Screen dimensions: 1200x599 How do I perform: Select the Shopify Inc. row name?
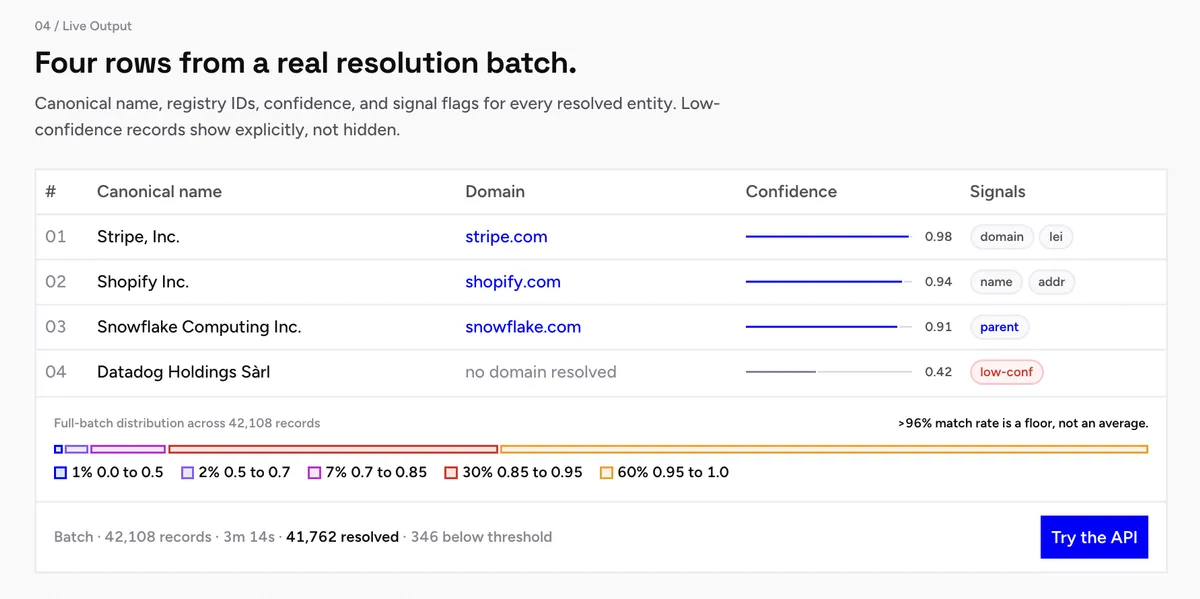[x=143, y=282]
